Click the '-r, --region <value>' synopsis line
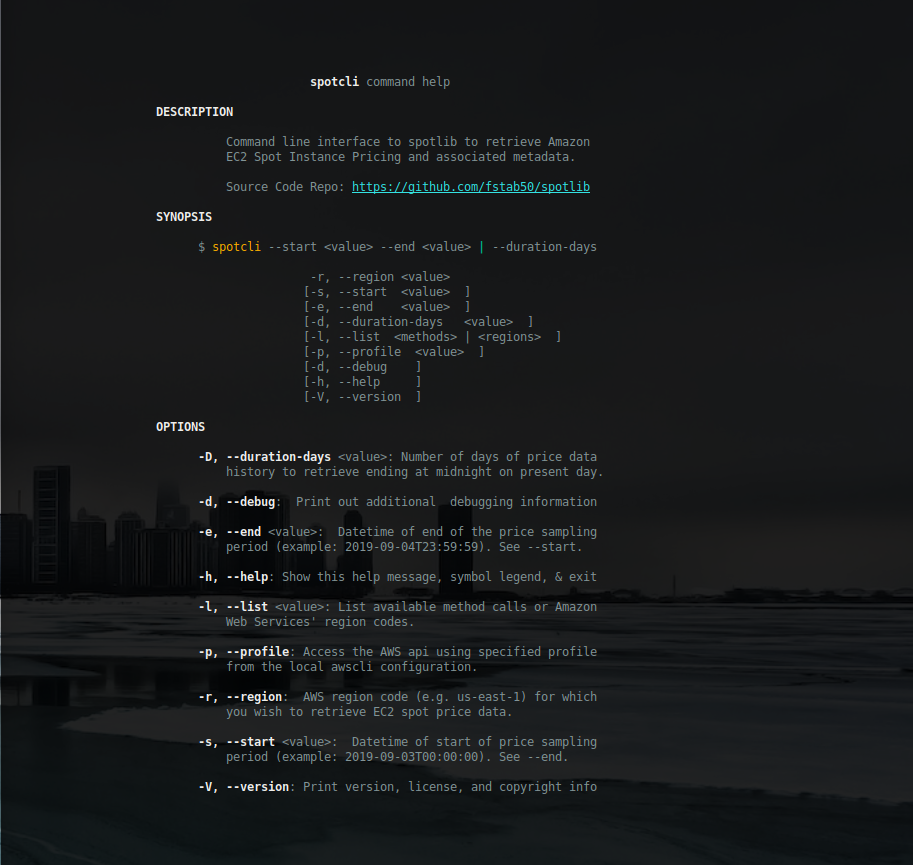This screenshot has height=865, width=913. tap(380, 277)
